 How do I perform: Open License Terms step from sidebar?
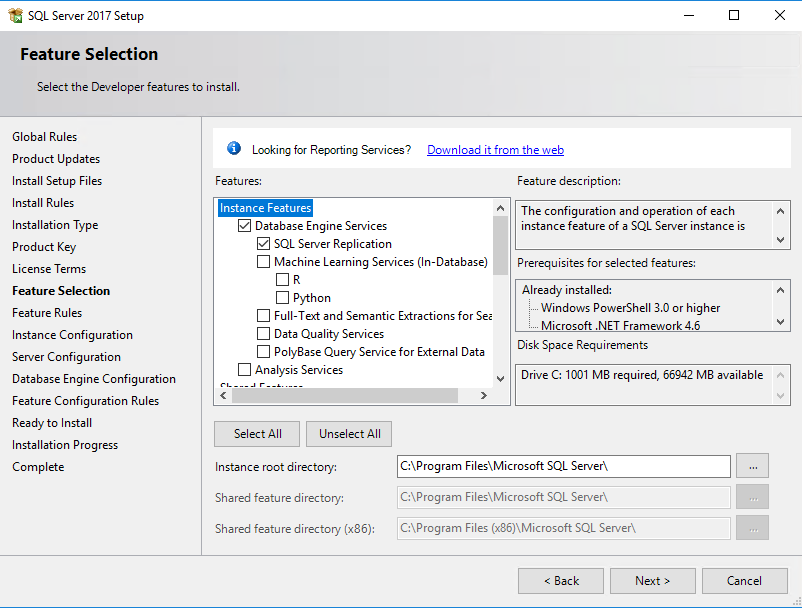click(x=49, y=268)
